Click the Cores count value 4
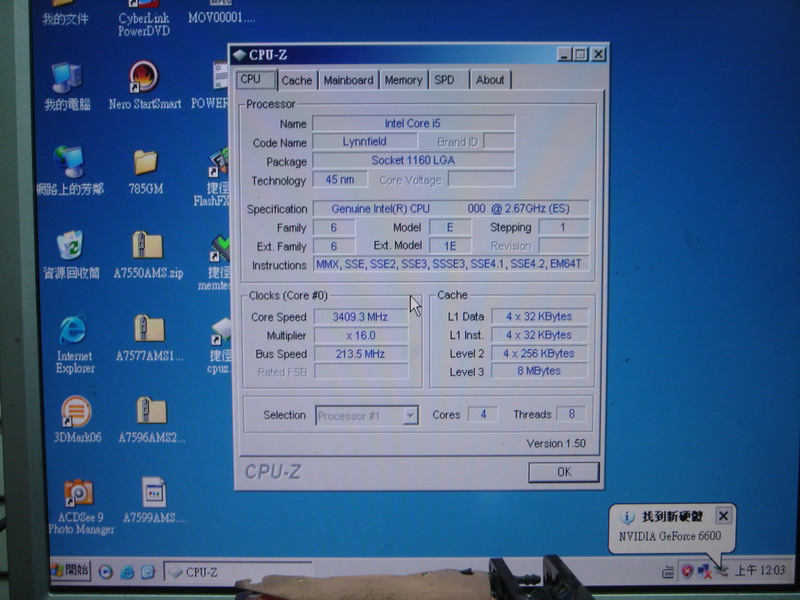 (x=483, y=414)
